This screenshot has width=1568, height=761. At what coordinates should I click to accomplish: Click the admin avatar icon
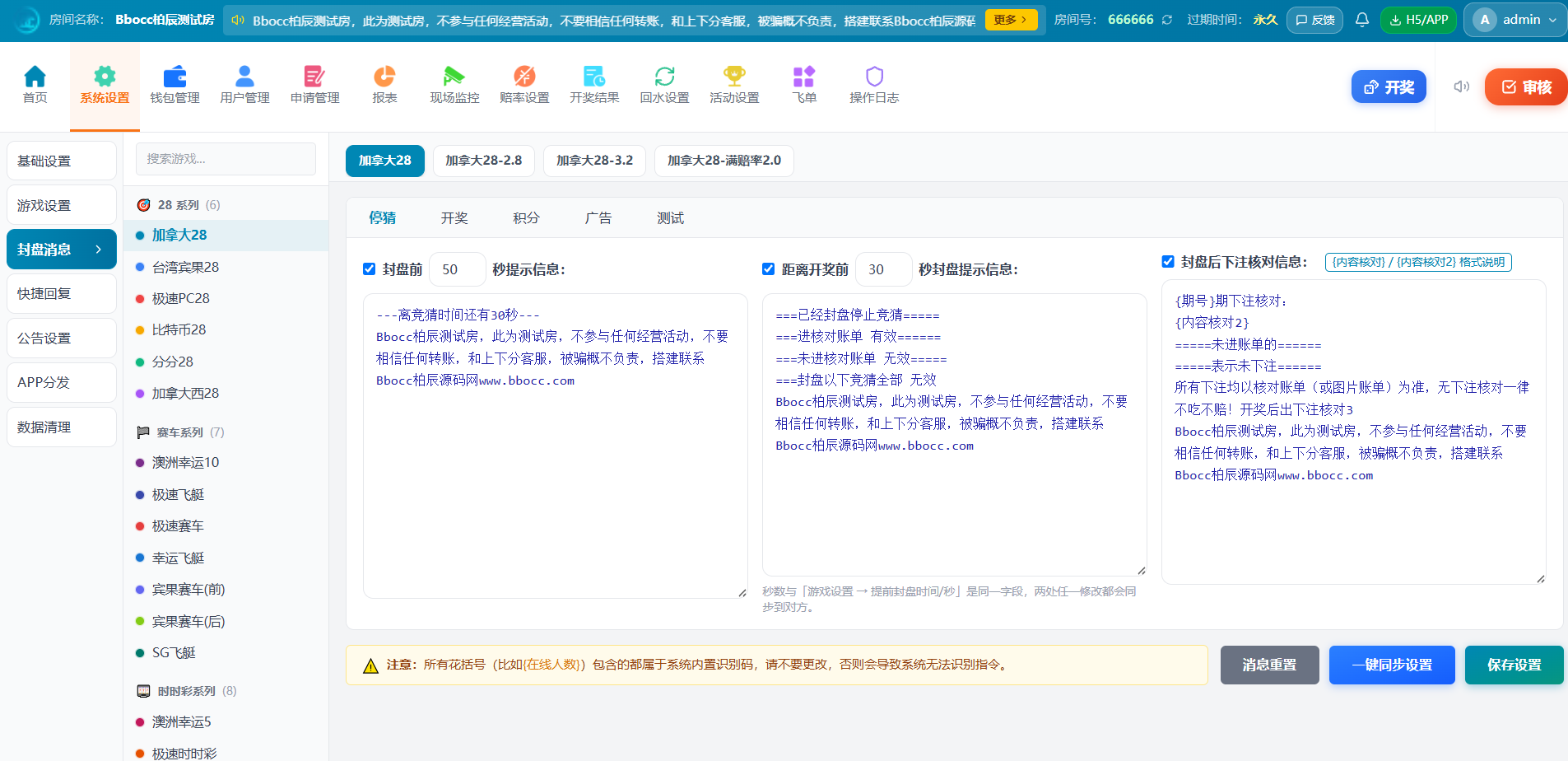tap(1485, 20)
